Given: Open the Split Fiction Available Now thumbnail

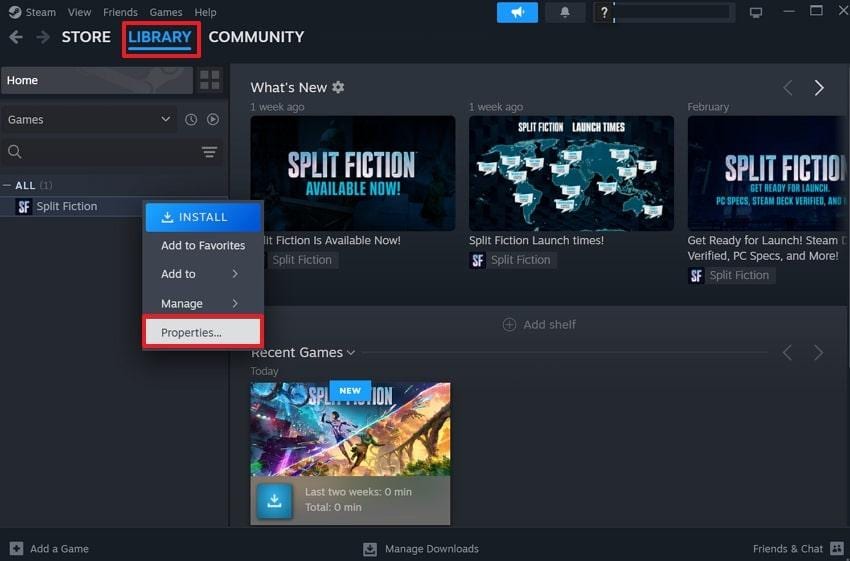Looking at the screenshot, I should [353, 173].
